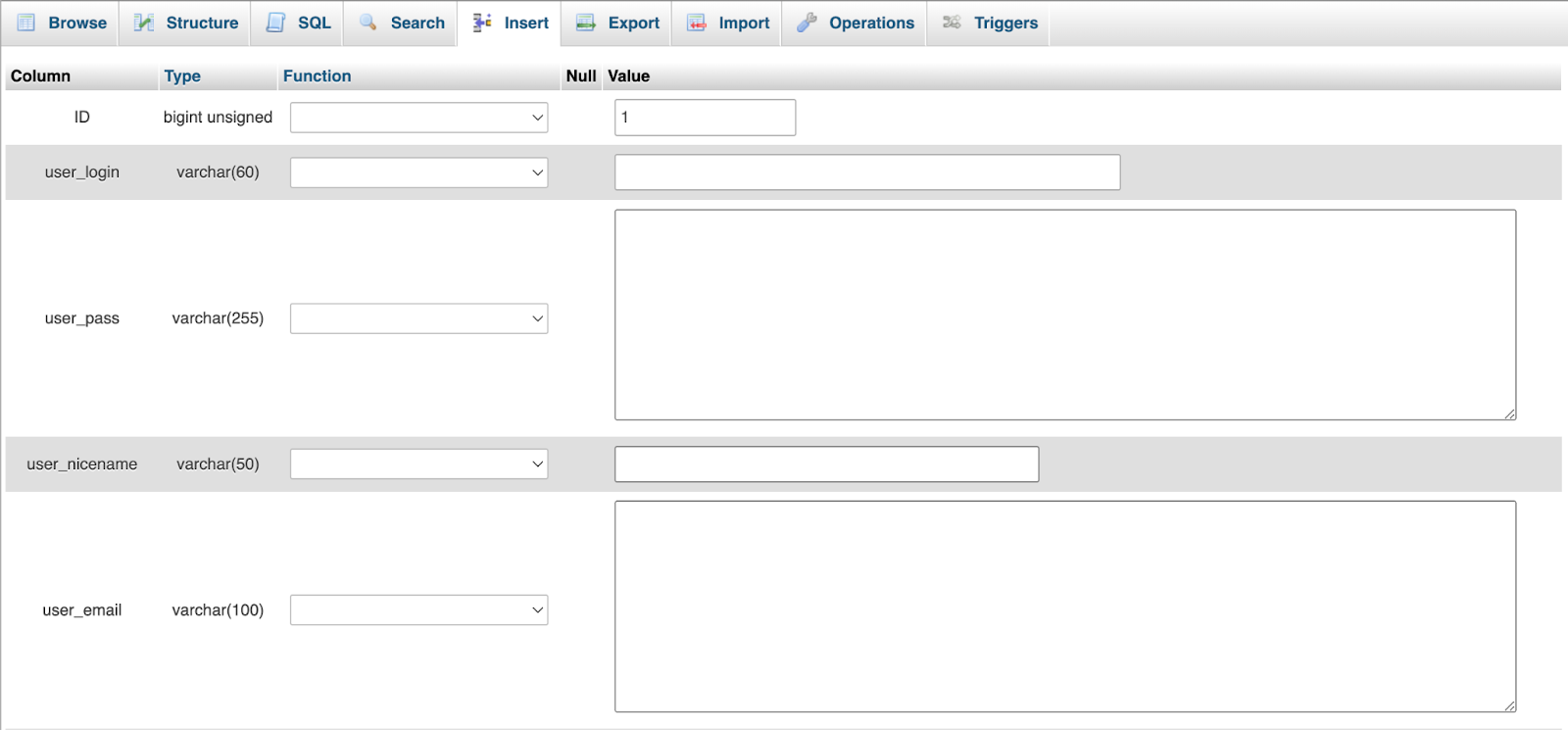View the Triggers tab
The height and width of the screenshot is (730, 1568).
tap(989, 23)
